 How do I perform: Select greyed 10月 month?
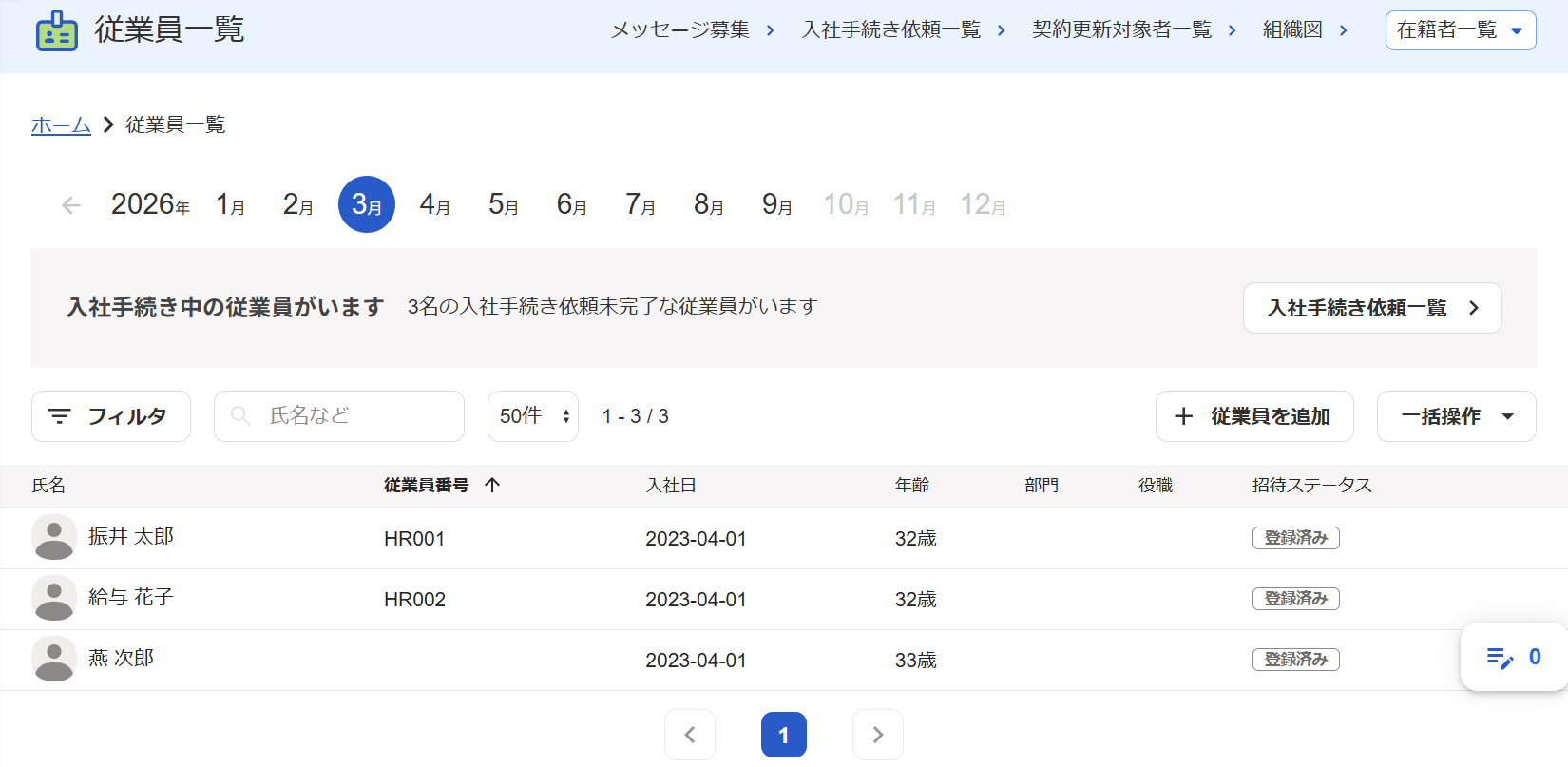pyautogui.click(x=846, y=204)
